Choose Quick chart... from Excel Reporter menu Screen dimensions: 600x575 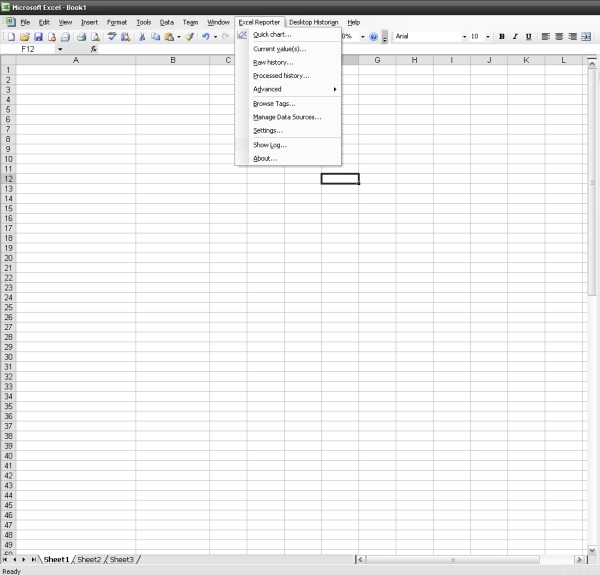288,34
